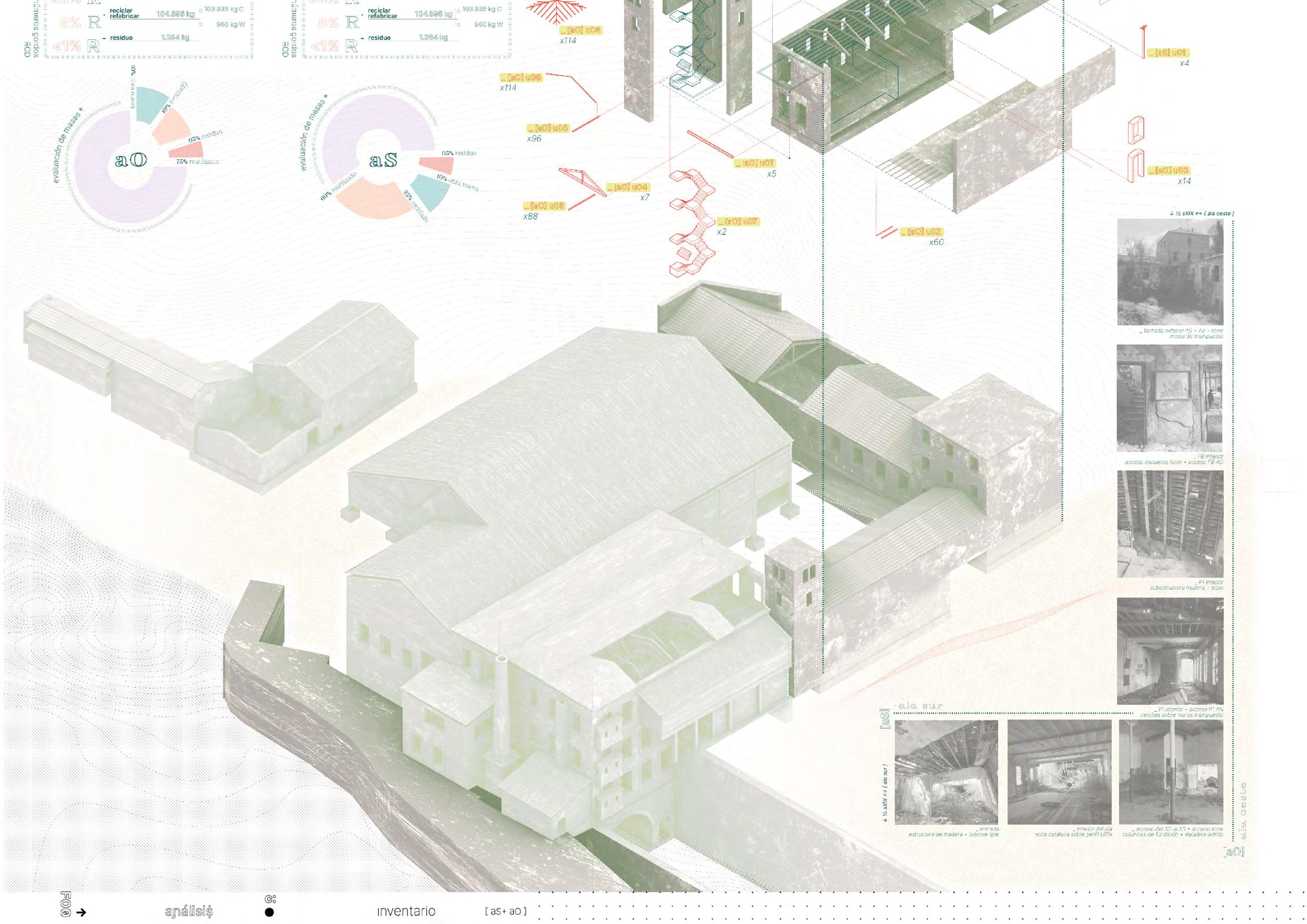Viewport: 1307px width, 924px height.
Task: Click the 'análisis' text in the footer
Action: pyautogui.click(x=189, y=911)
